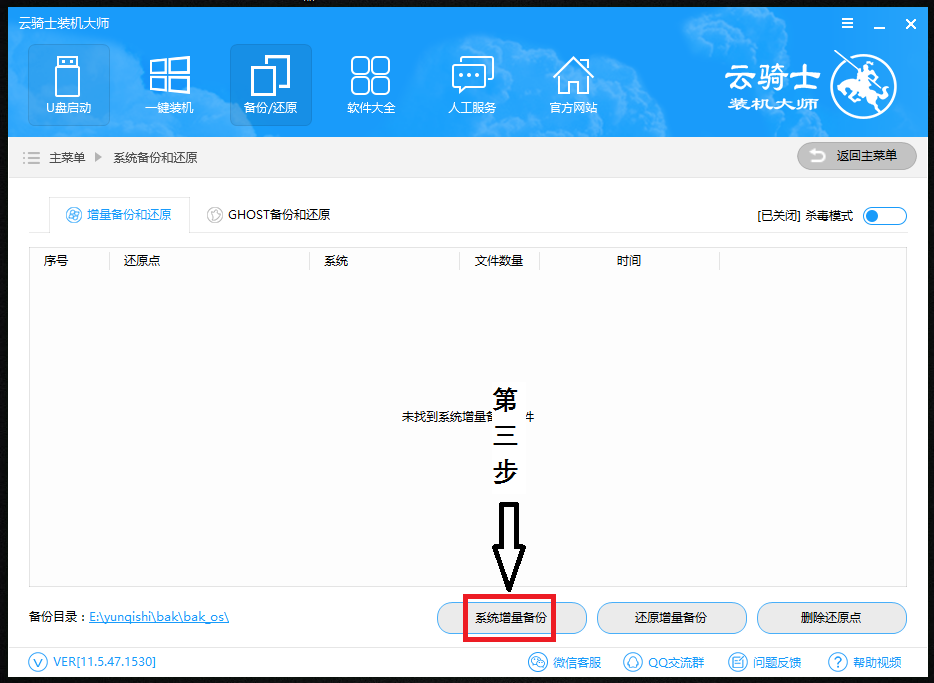This screenshot has width=934, height=683.
Task: Open backup directory E:\yunqishi\bak\bak_os\ link
Action: pyautogui.click(x=159, y=617)
